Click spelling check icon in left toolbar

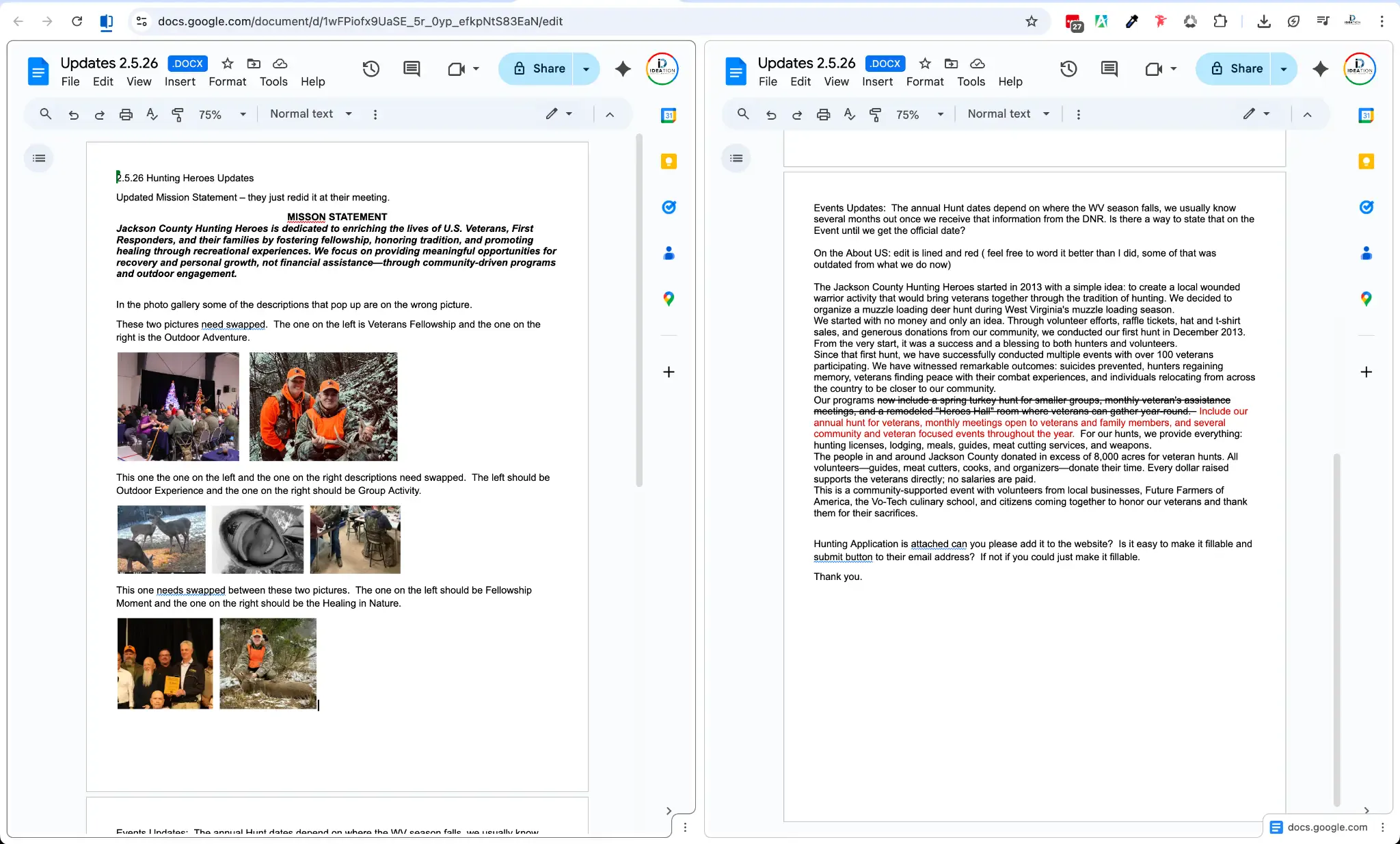pyautogui.click(x=152, y=114)
